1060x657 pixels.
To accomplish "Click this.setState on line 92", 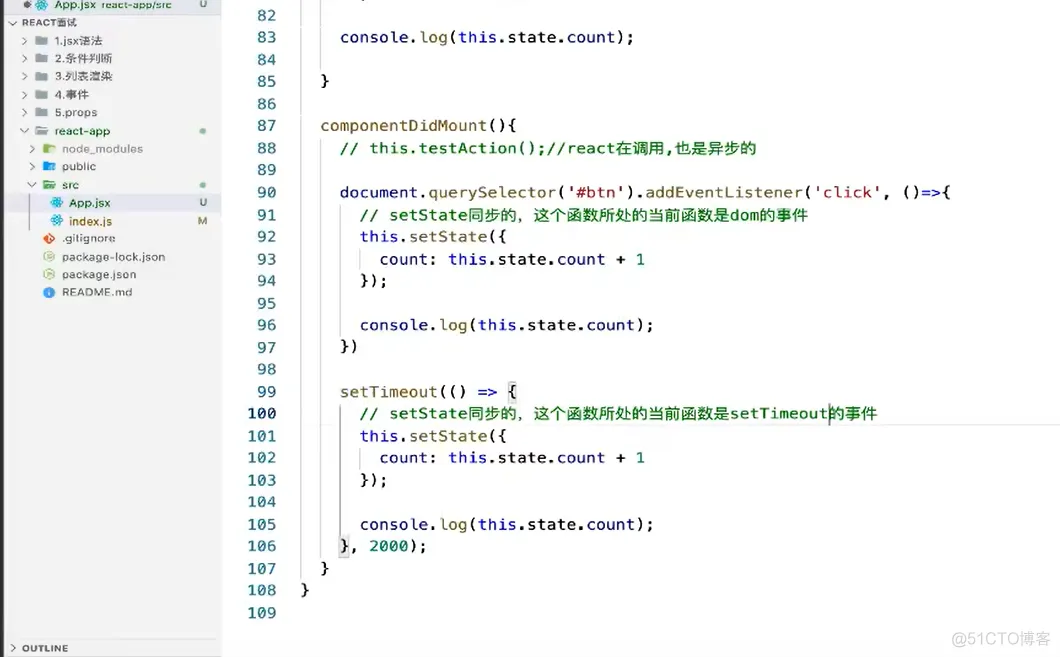I will point(423,237).
